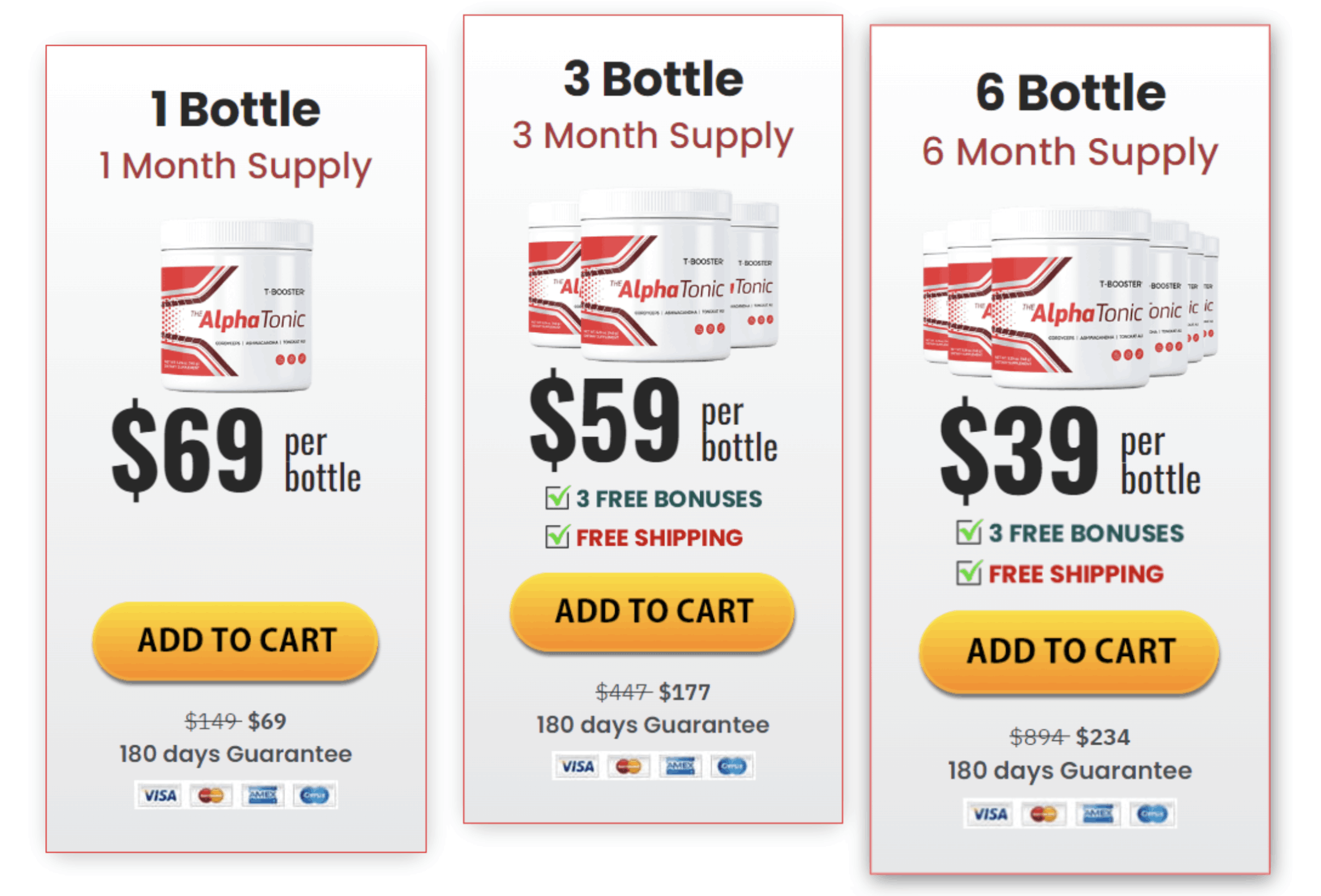Click the Free Shipping checkmark in 6 Bottle
Image resolution: width=1321 pixels, height=896 pixels.
tap(969, 573)
